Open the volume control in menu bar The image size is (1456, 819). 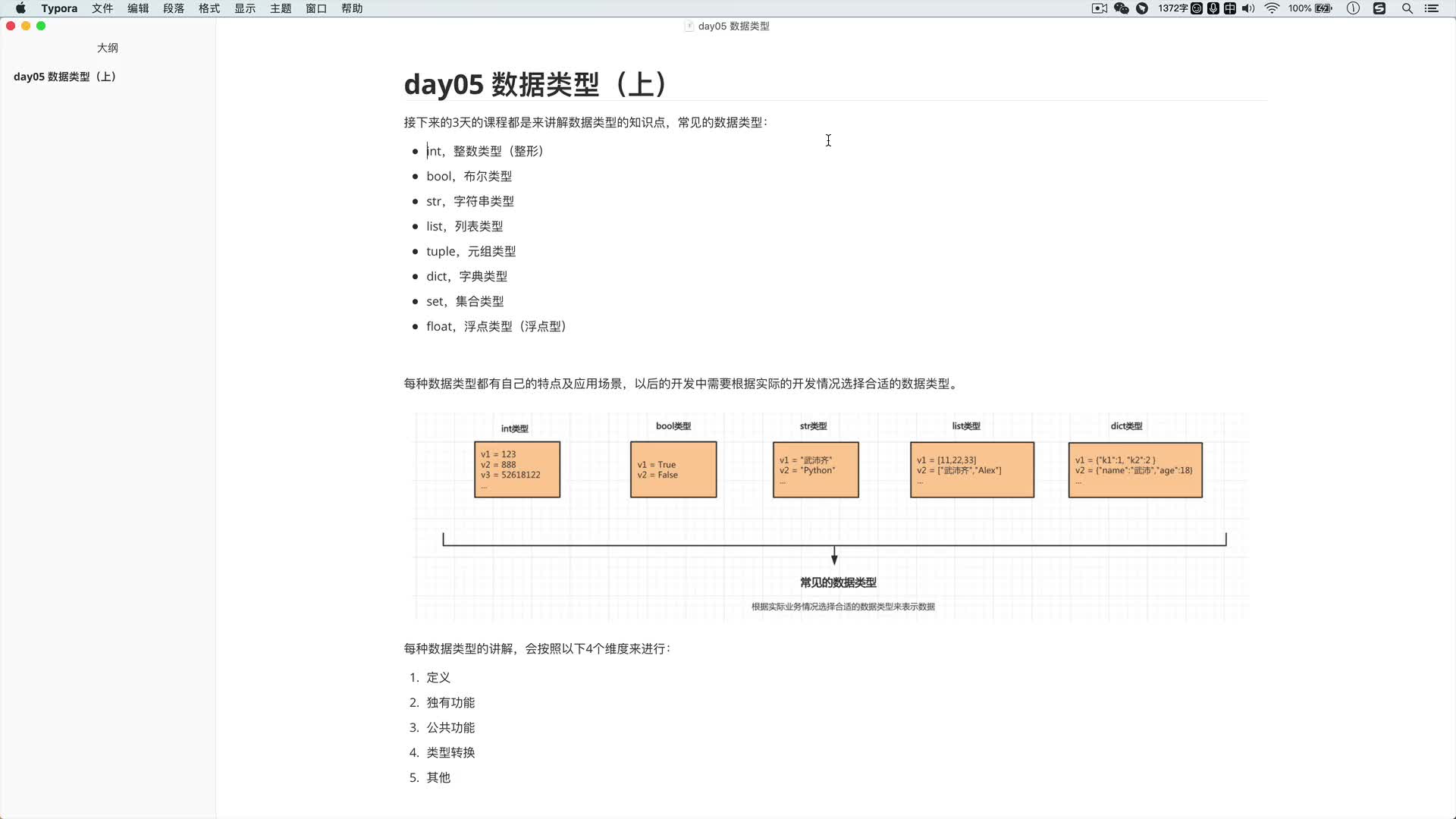(x=1248, y=8)
